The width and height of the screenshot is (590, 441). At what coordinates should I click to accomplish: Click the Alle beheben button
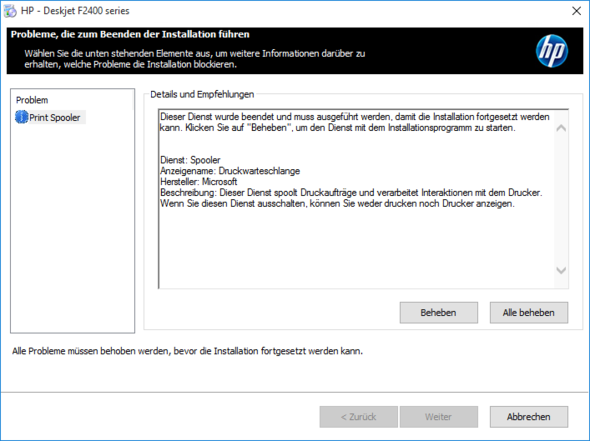529,312
